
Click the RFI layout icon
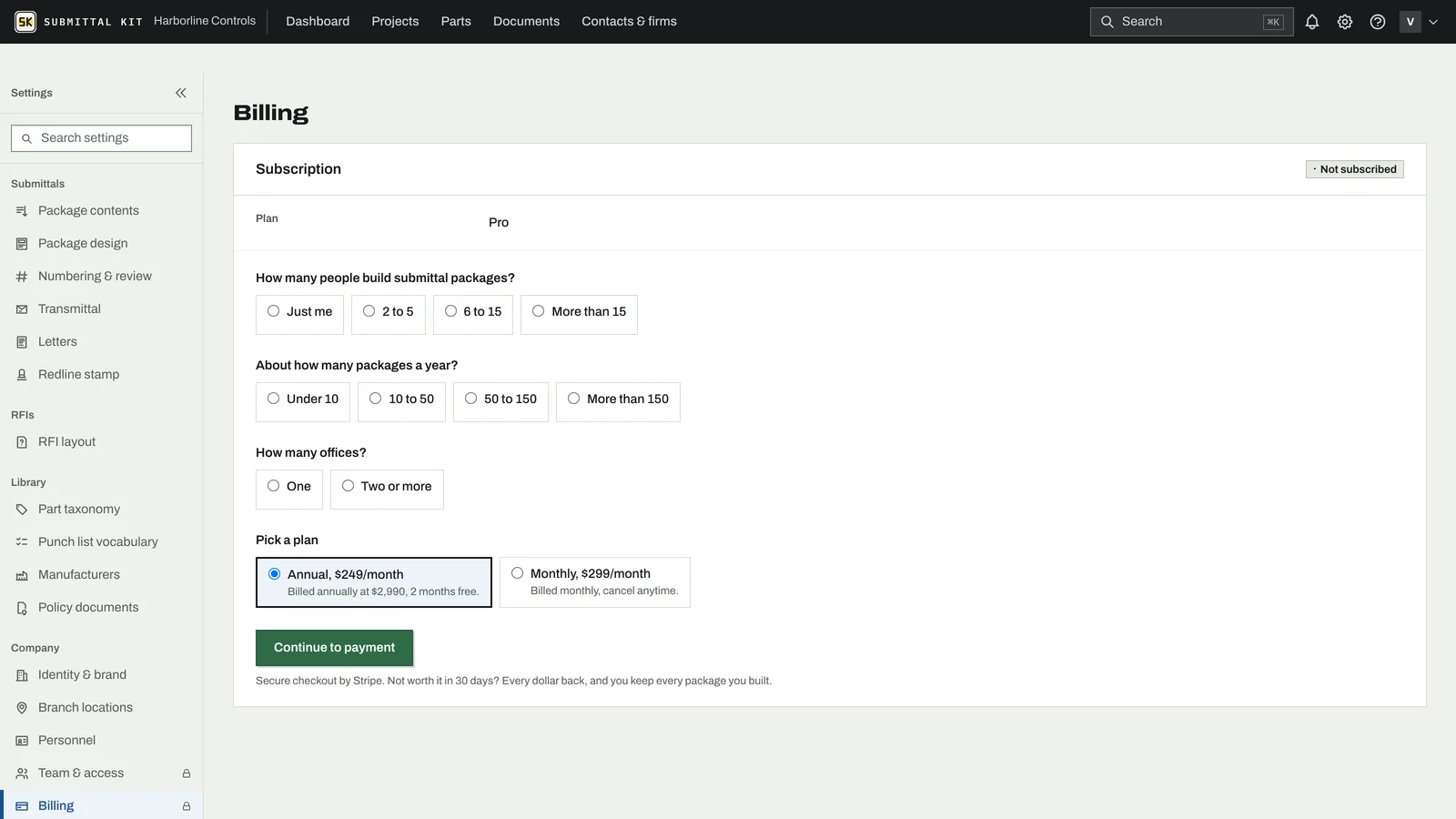(x=22, y=442)
